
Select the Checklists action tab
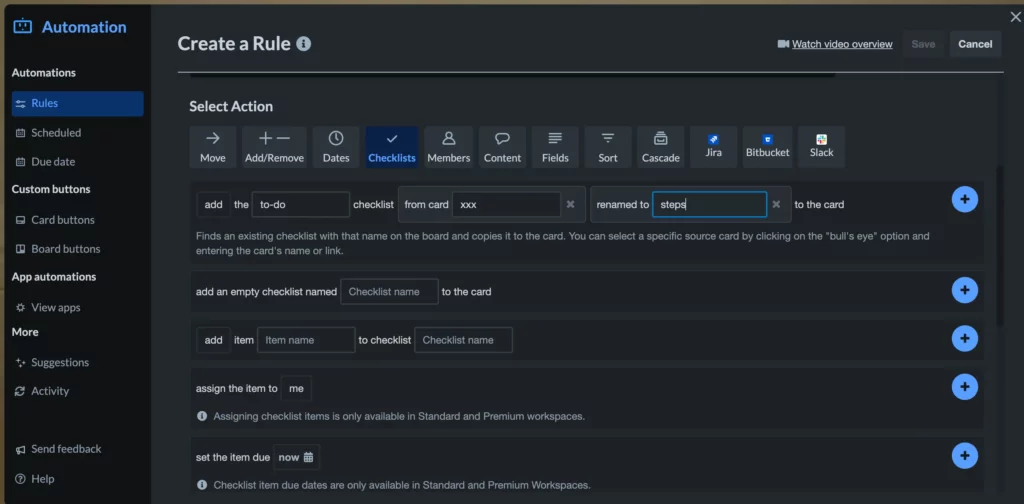click(392, 147)
